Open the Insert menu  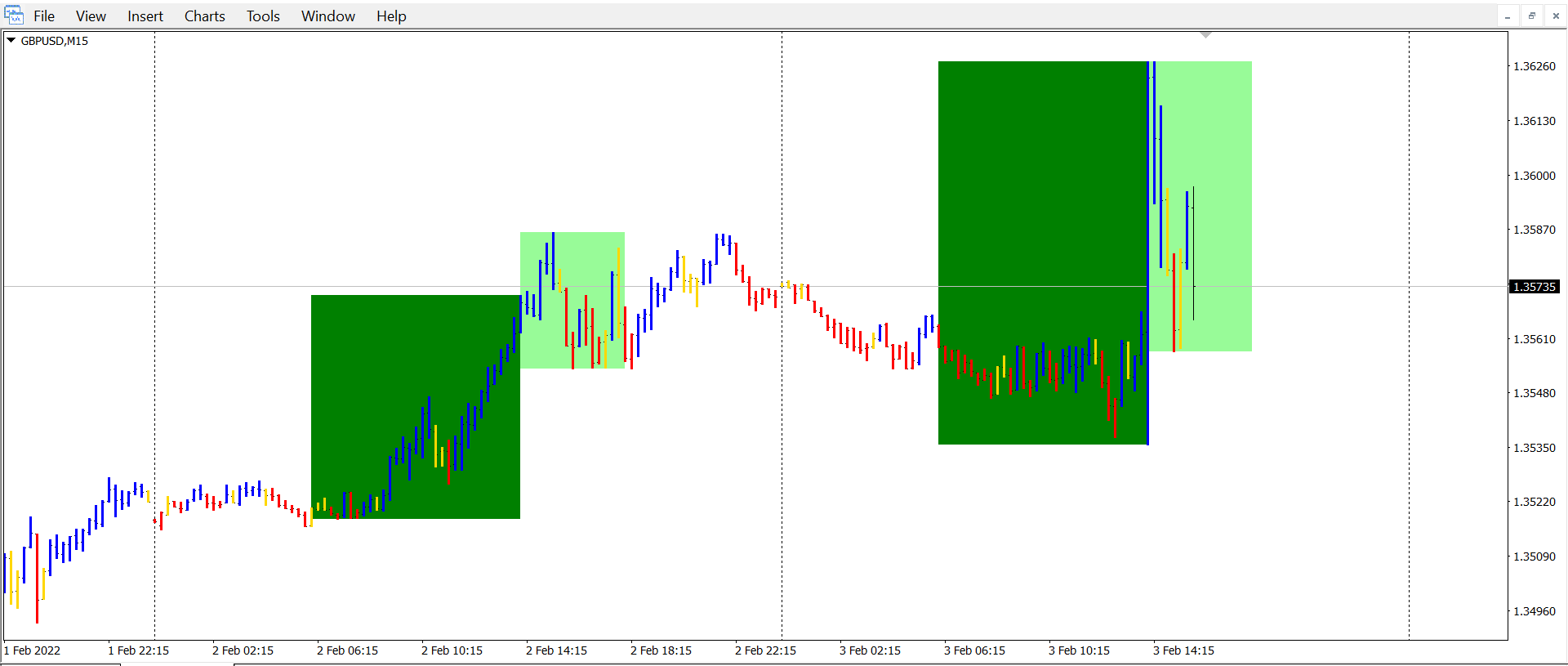(x=145, y=16)
